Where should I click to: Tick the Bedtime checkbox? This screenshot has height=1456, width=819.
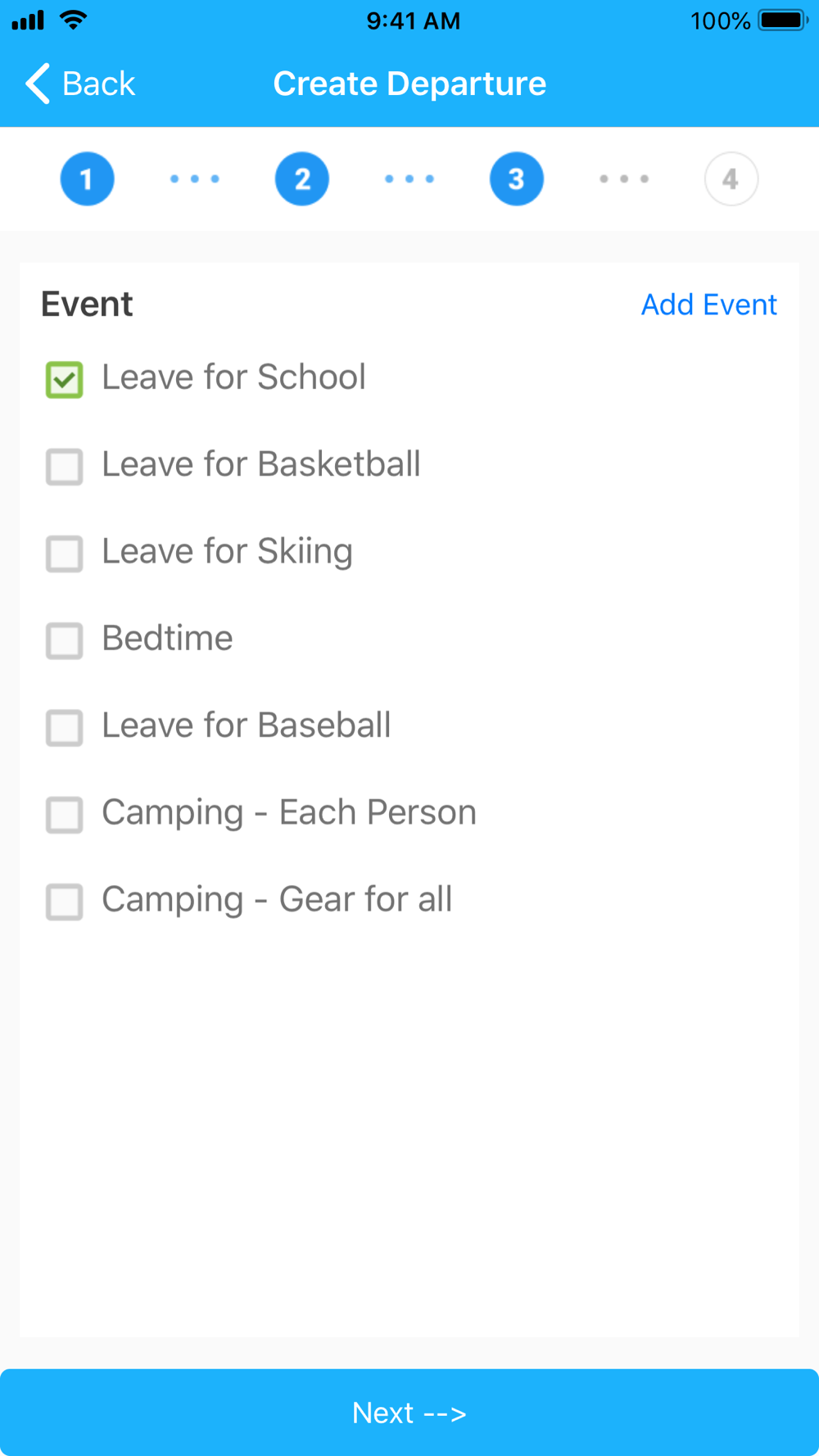tap(64, 640)
